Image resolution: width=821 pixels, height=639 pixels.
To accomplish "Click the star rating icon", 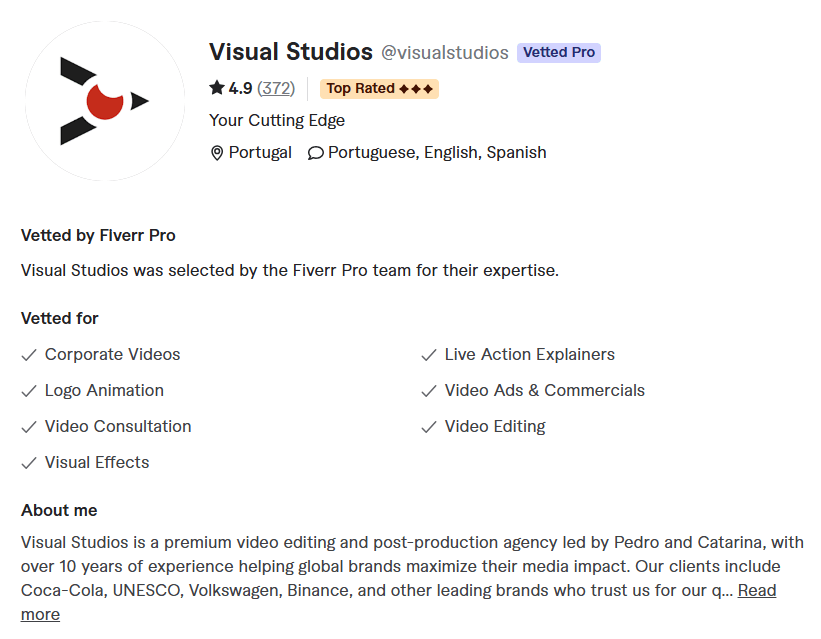I will click(x=217, y=88).
